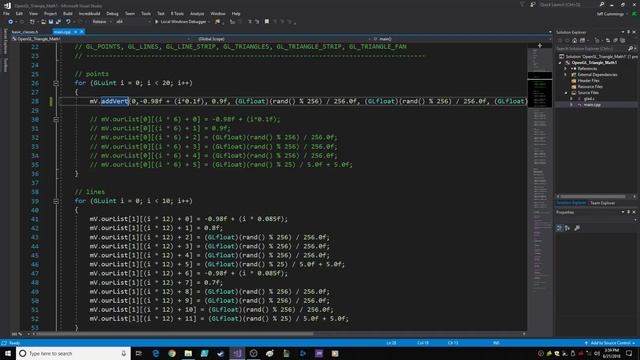Click the bookmark toolbar icon

pos(267,22)
